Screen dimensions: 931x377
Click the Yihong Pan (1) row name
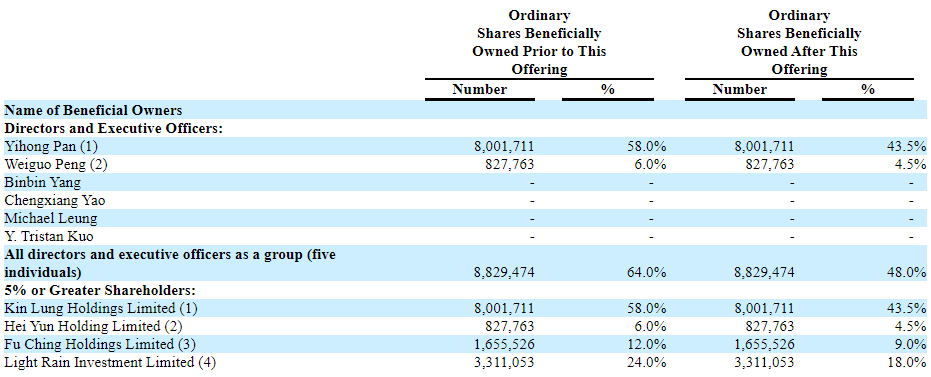pyautogui.click(x=50, y=146)
